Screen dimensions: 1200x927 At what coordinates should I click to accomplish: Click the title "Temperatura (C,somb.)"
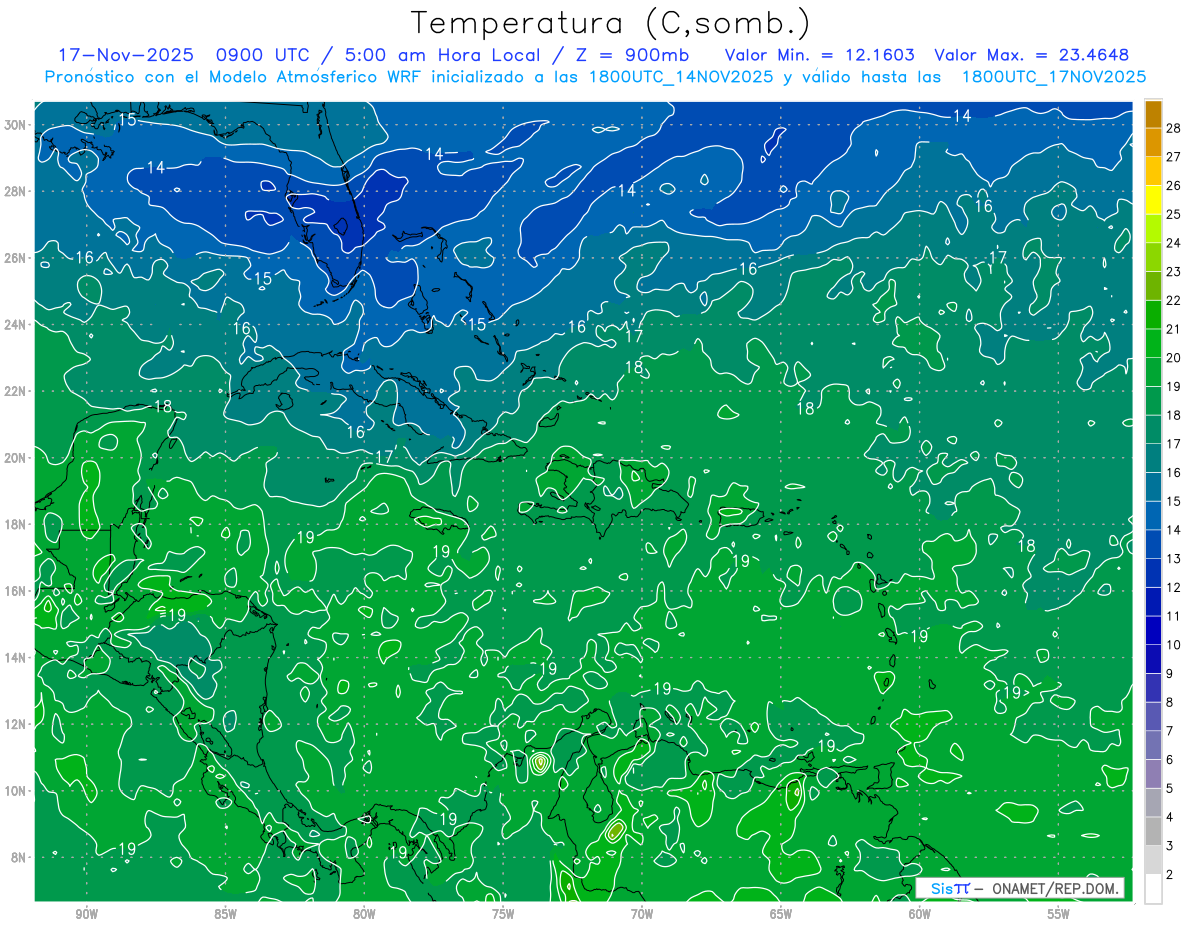[611, 23]
